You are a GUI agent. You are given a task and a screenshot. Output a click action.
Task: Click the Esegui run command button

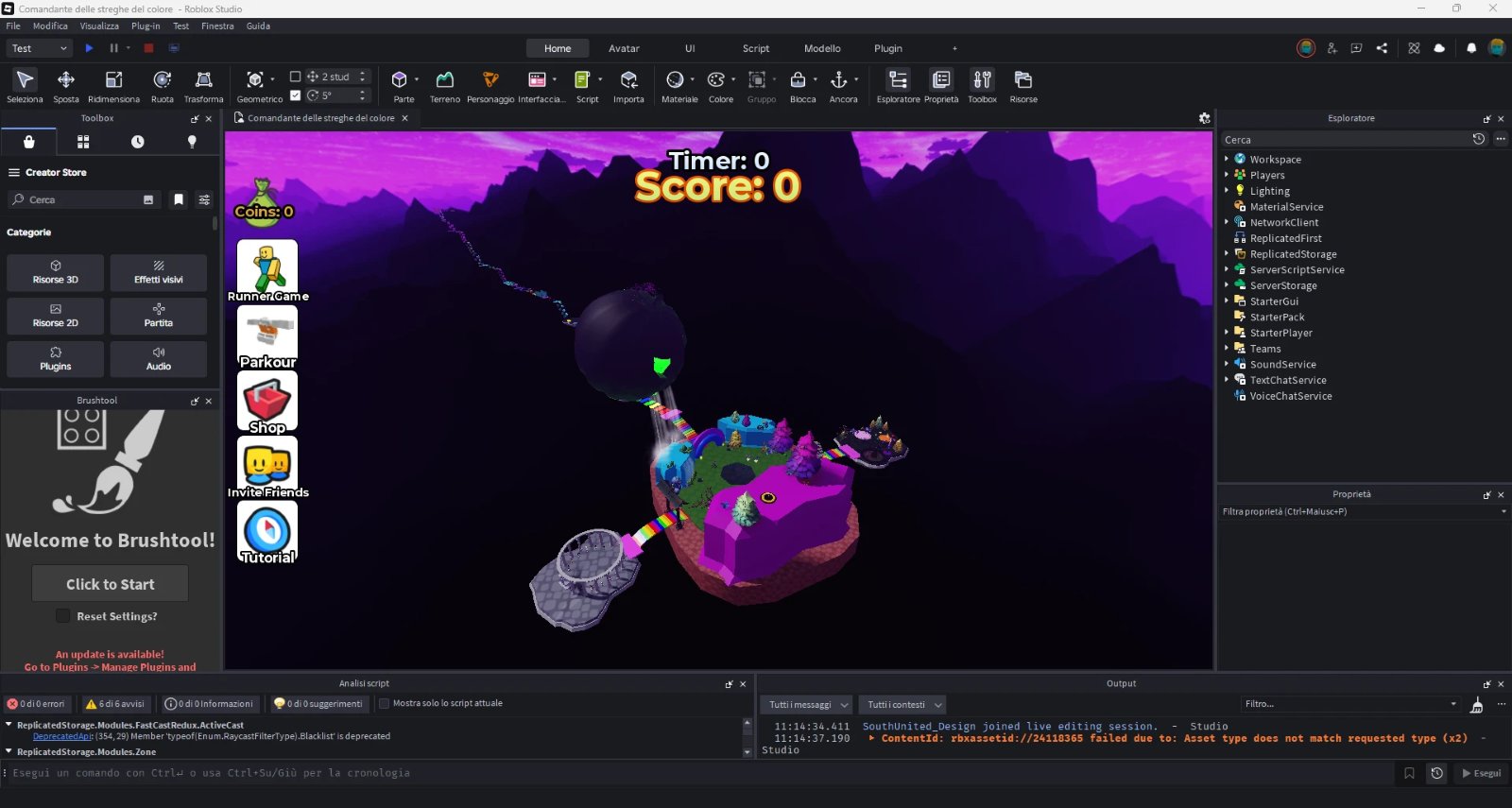tap(1481, 773)
